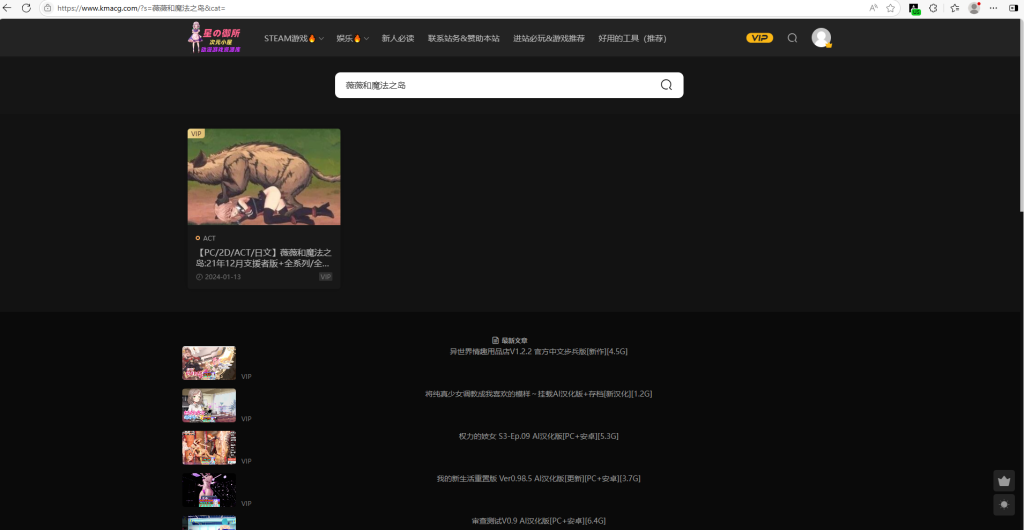Click the browser address bar URL
Screen dimensions: 1024x530
tap(141, 8)
